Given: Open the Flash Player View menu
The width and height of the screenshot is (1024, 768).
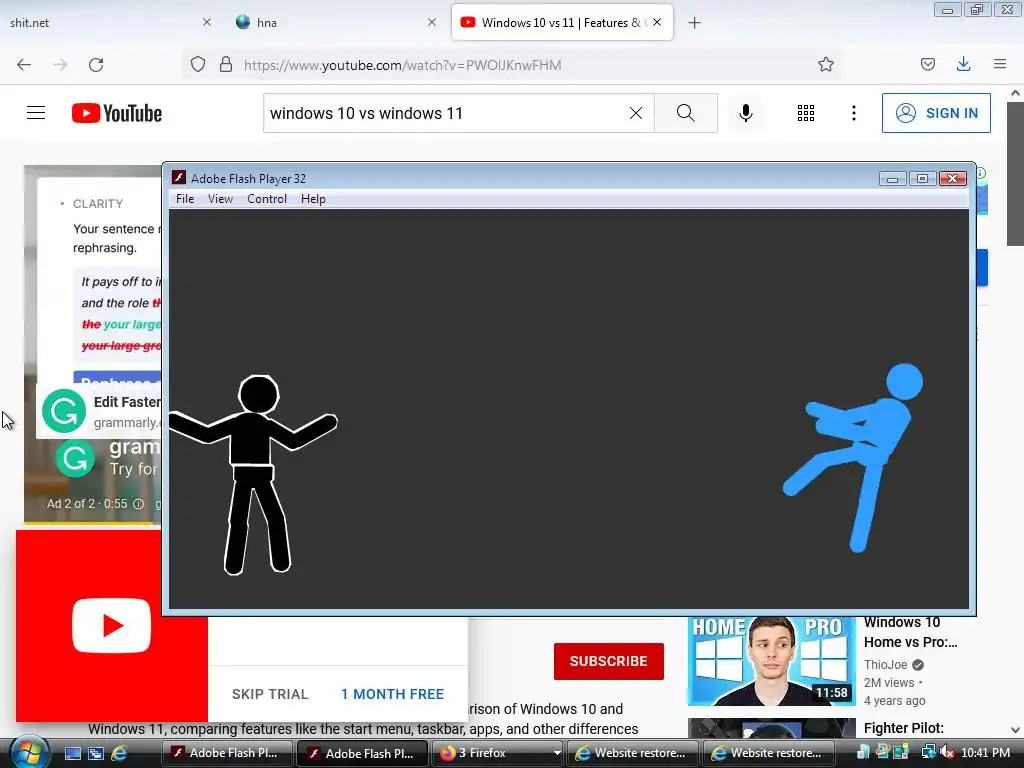Looking at the screenshot, I should (x=220, y=199).
